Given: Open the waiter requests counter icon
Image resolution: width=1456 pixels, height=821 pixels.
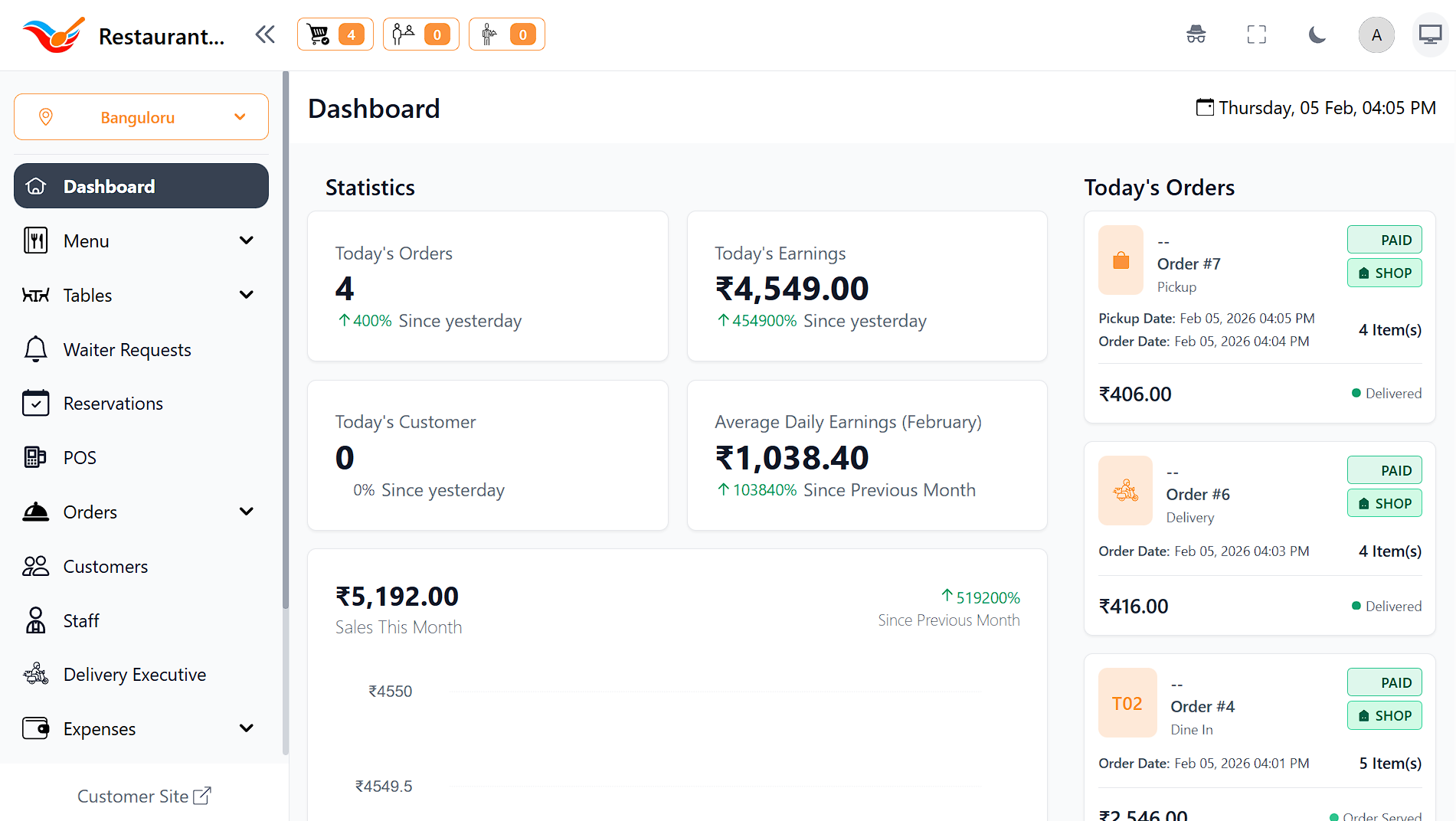Looking at the screenshot, I should point(506,34).
